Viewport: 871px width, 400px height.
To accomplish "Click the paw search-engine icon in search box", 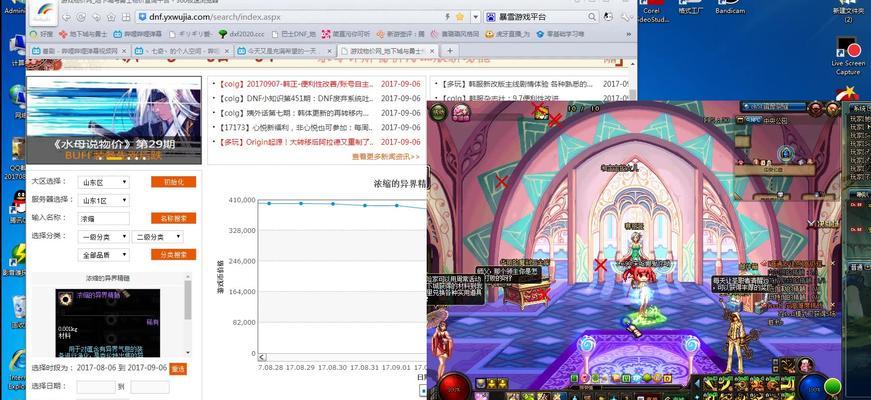I will click(490, 17).
